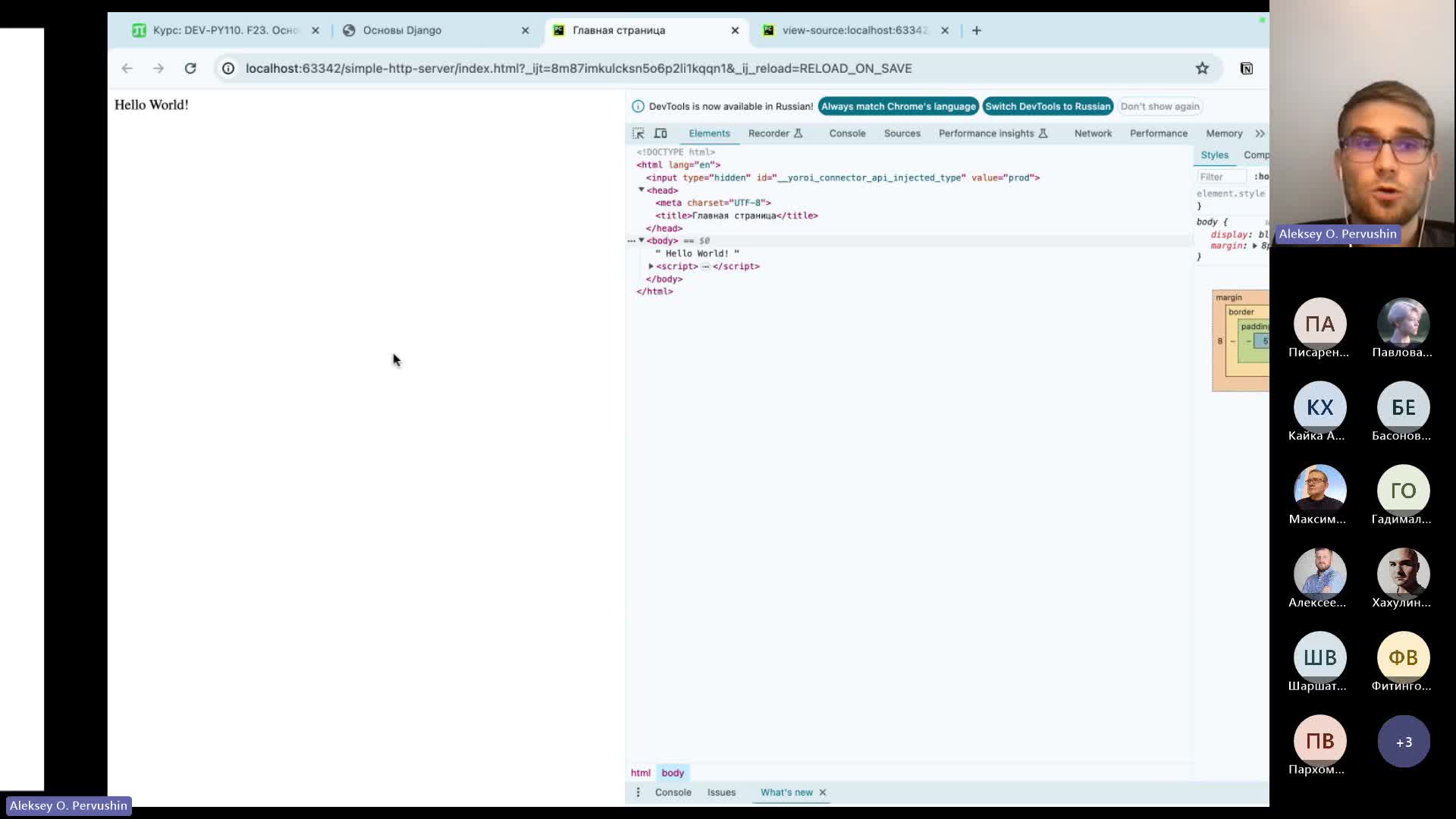Click the Styles filter input field
Viewport: 1456px width, 819px height.
pos(1221,177)
